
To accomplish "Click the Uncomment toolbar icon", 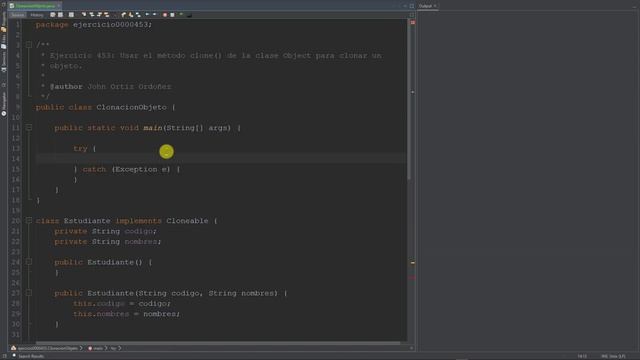I will pos(189,15).
